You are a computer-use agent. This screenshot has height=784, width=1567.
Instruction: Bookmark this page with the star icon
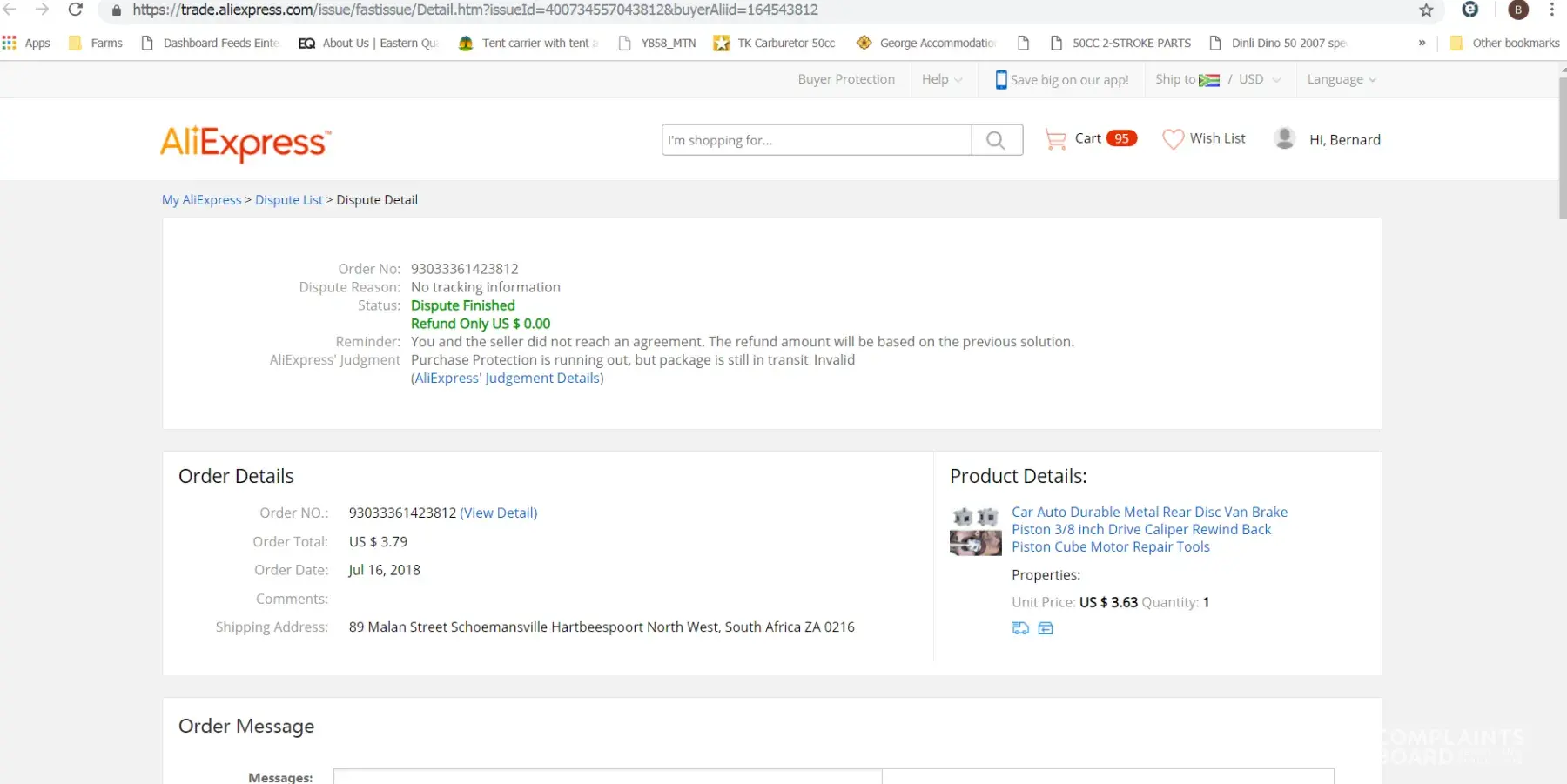click(1426, 10)
